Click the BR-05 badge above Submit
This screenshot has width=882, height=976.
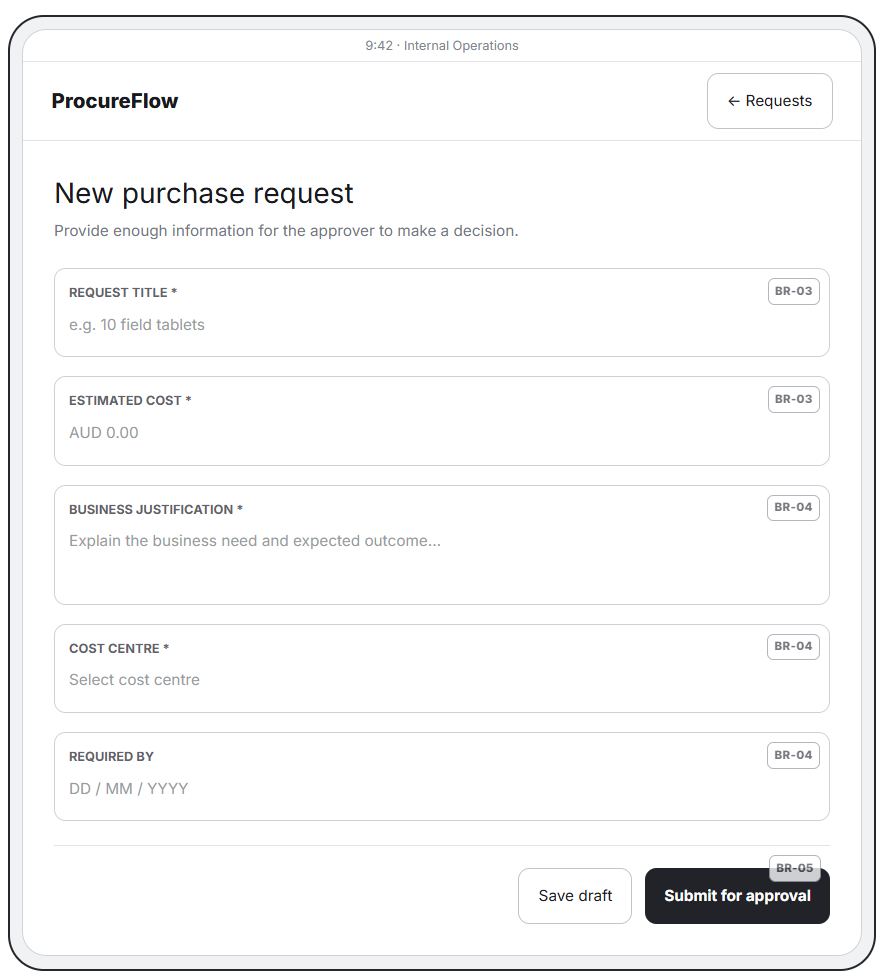(794, 868)
